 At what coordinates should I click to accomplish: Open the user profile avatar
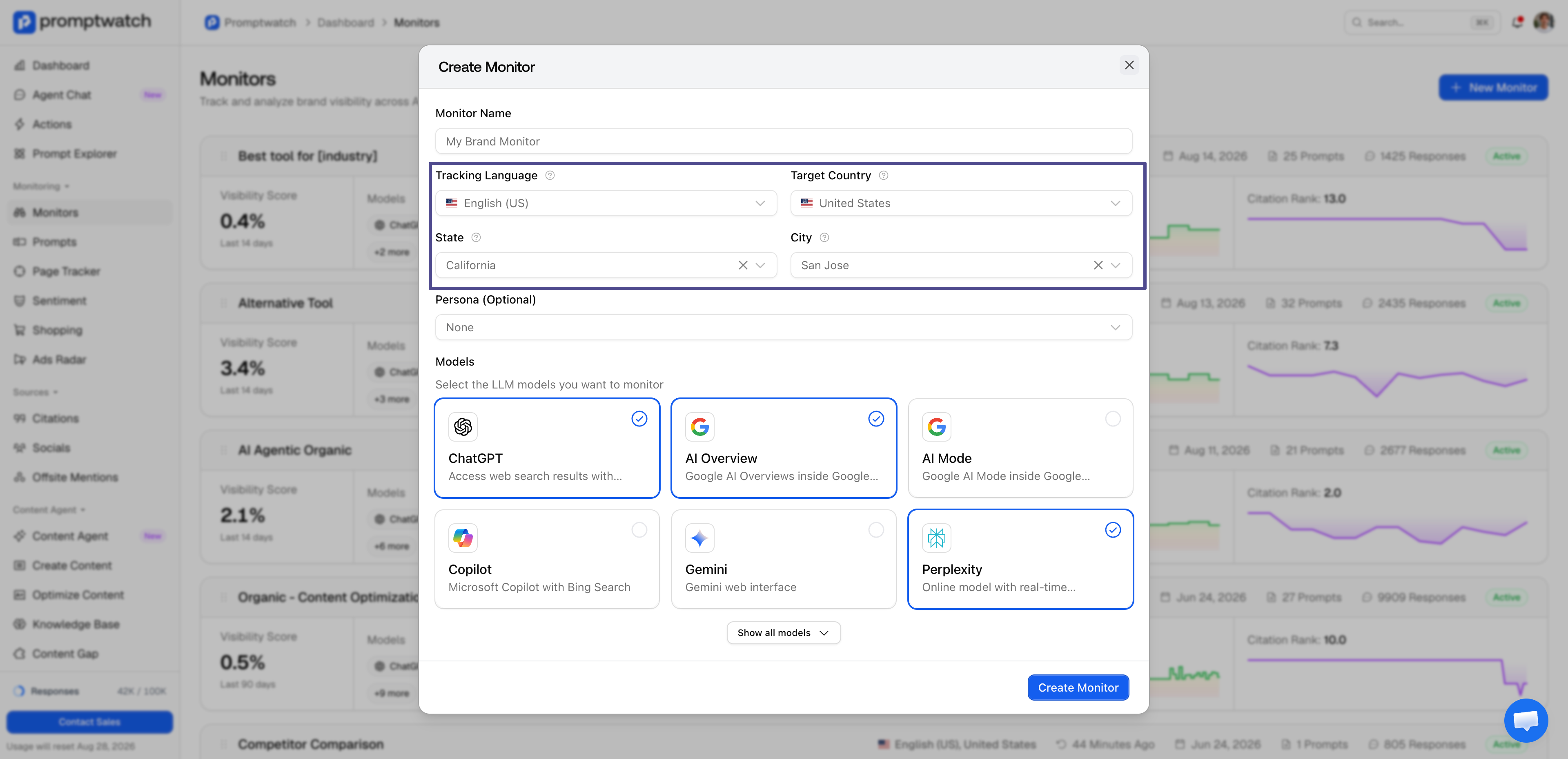pyautogui.click(x=1543, y=22)
